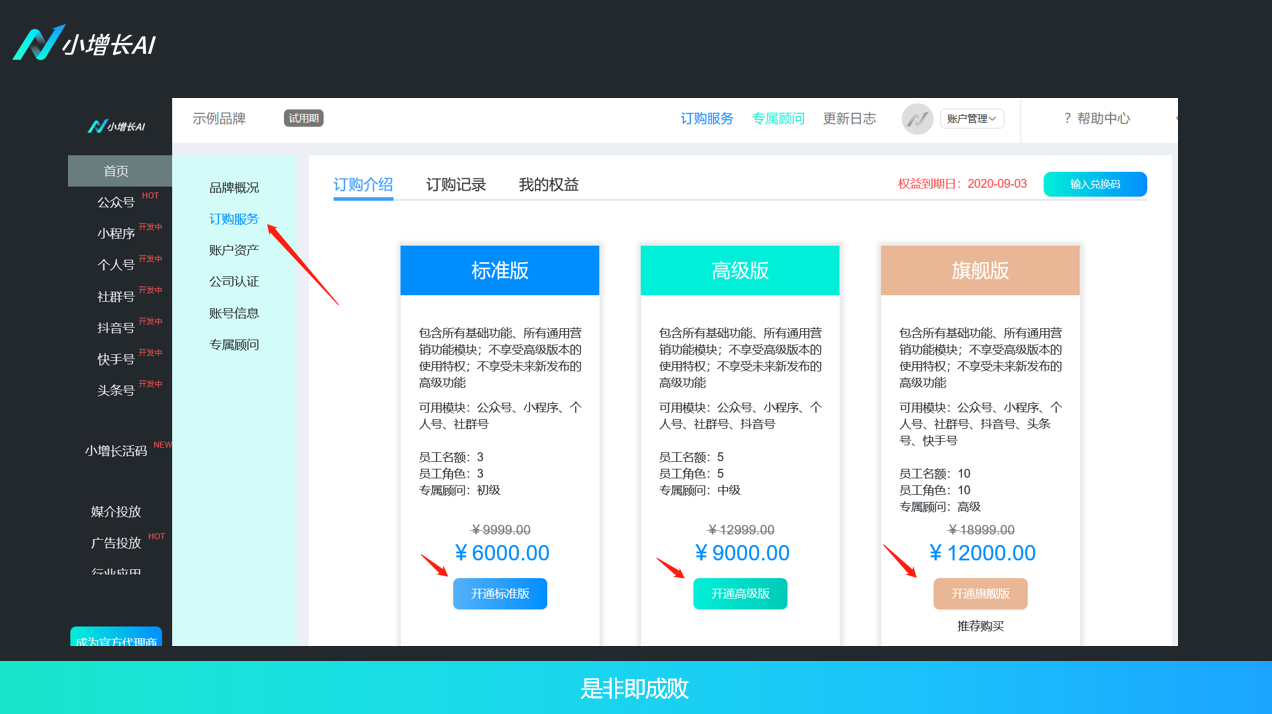This screenshot has height=714, width=1272.
Task: Switch to the 订购记录 tab
Action: (x=456, y=185)
